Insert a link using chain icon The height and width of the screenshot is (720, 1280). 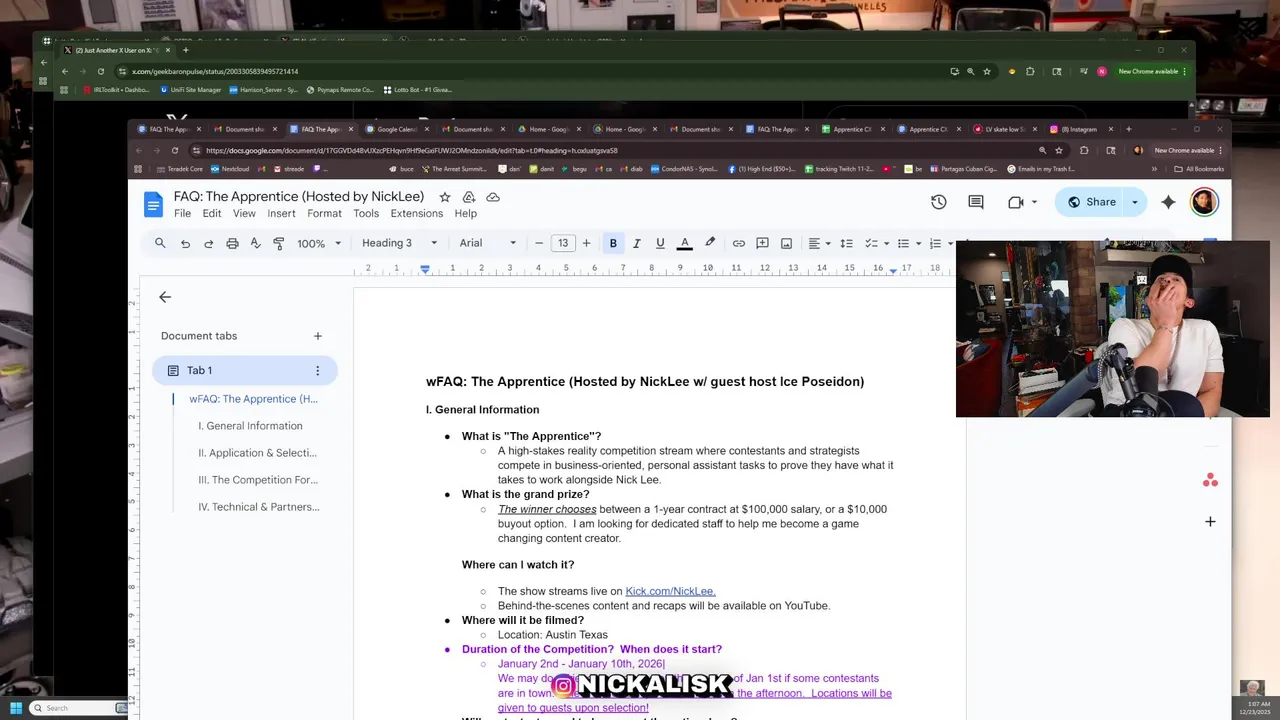click(x=738, y=243)
